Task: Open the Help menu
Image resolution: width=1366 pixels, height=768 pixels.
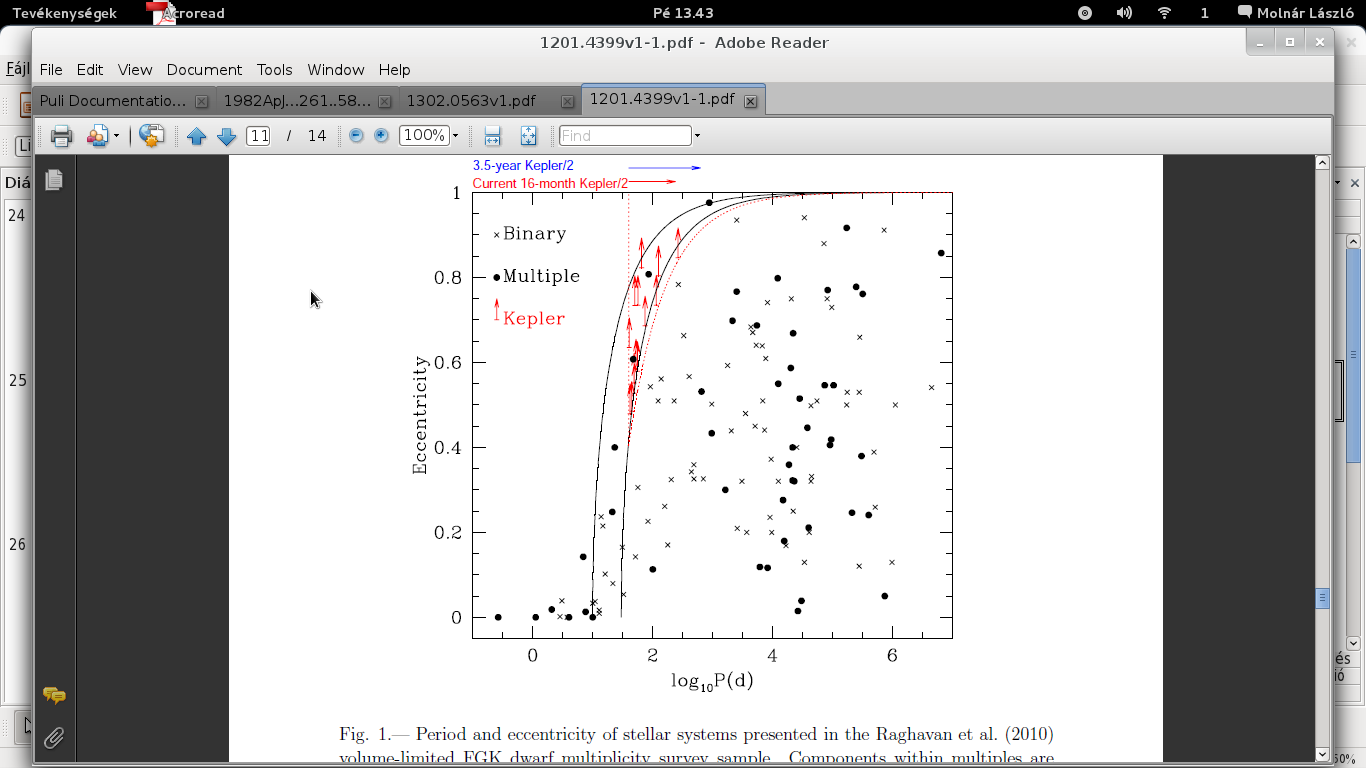Action: pos(394,70)
